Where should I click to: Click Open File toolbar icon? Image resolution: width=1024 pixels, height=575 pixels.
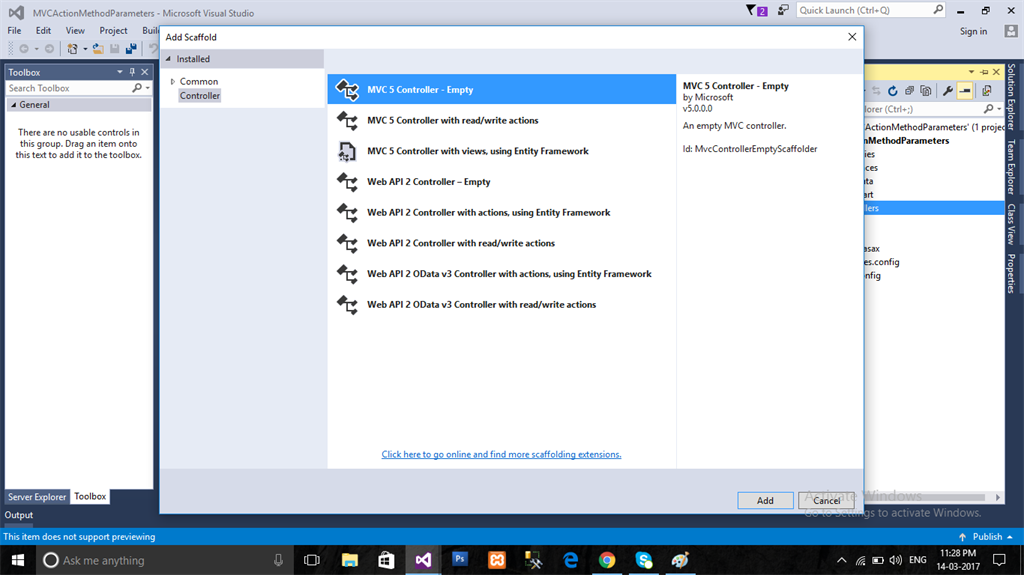tap(98, 49)
